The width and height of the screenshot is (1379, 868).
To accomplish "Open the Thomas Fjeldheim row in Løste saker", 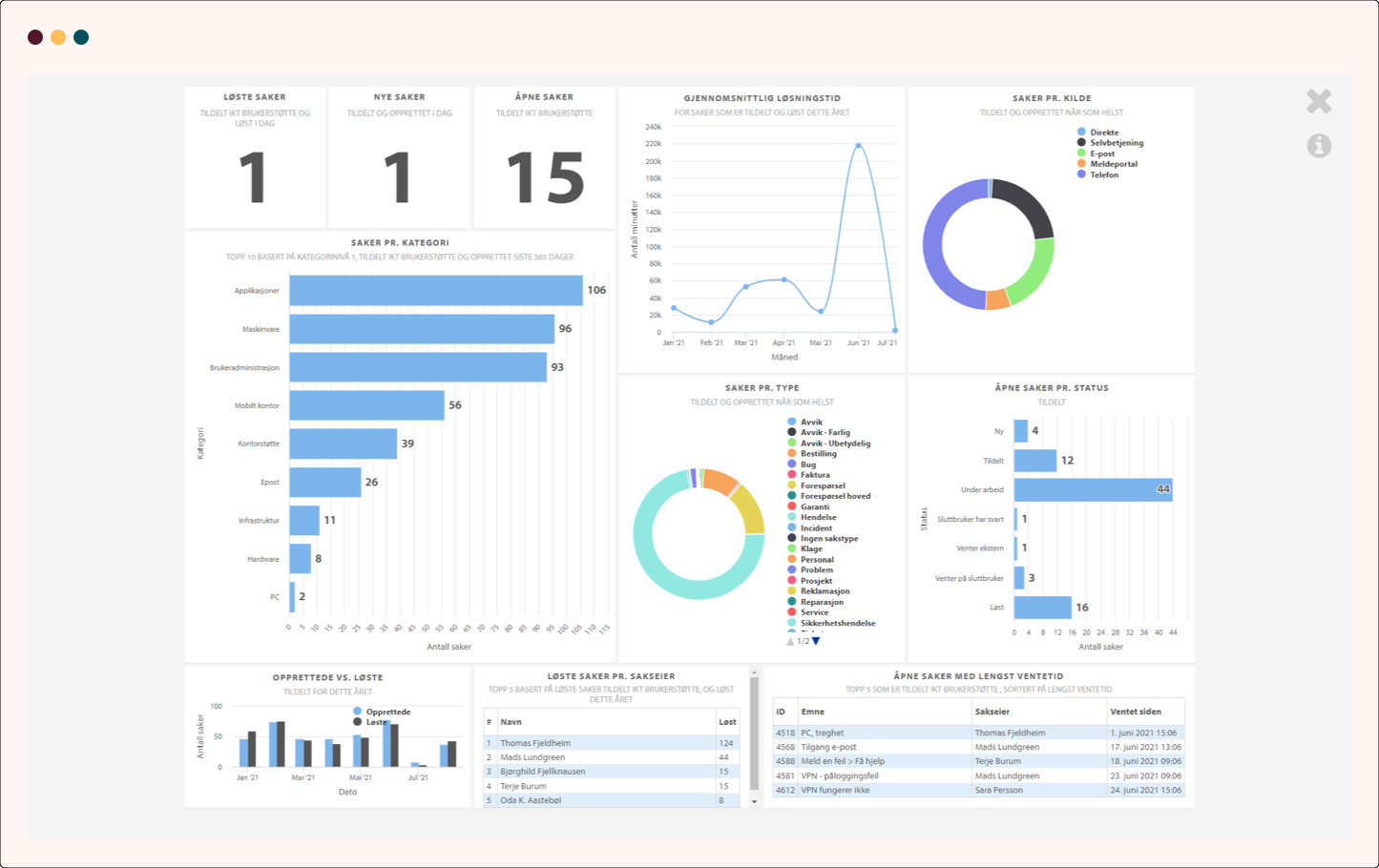I will click(x=535, y=743).
